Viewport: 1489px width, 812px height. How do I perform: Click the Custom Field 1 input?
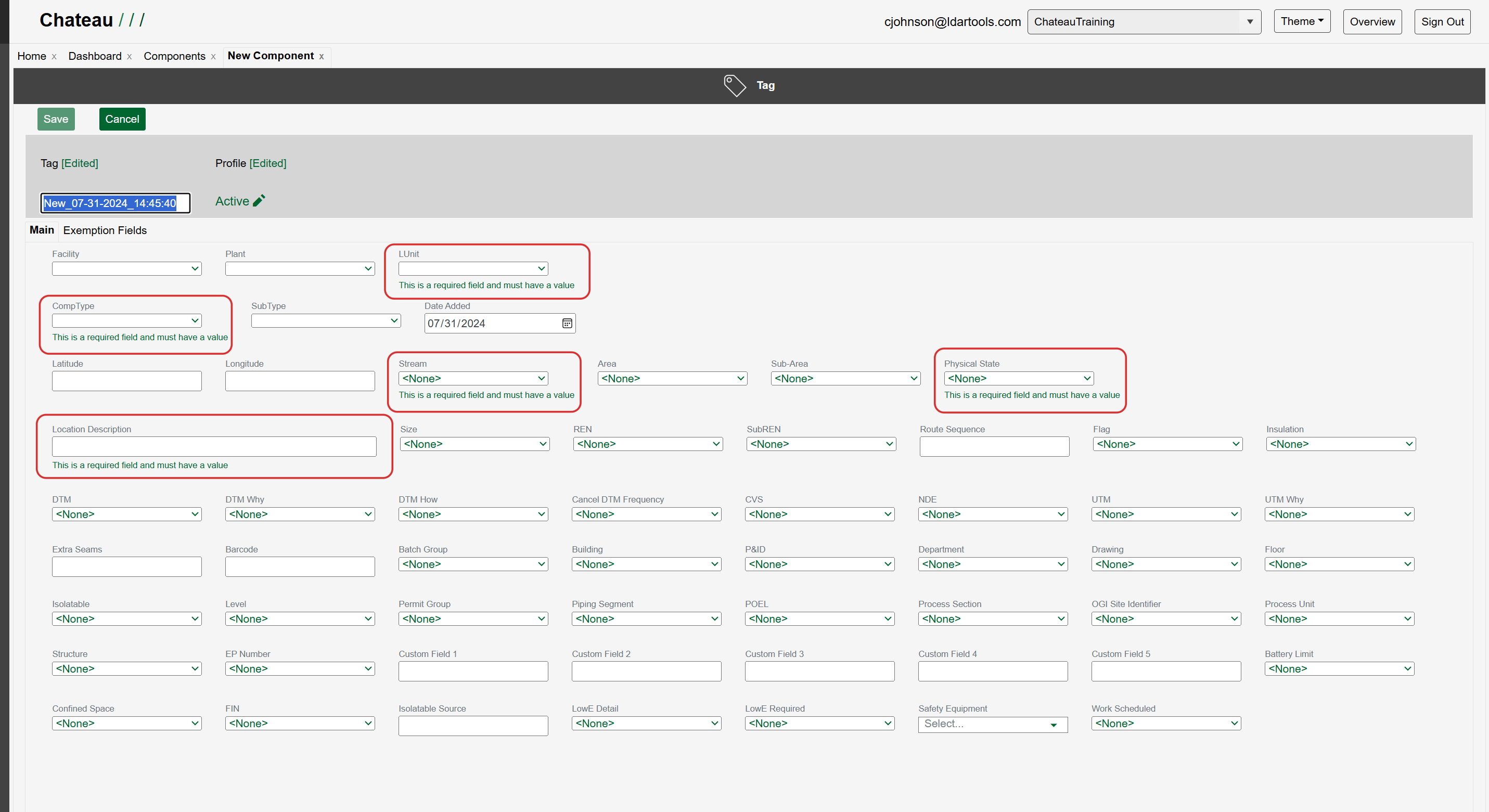[x=473, y=672]
